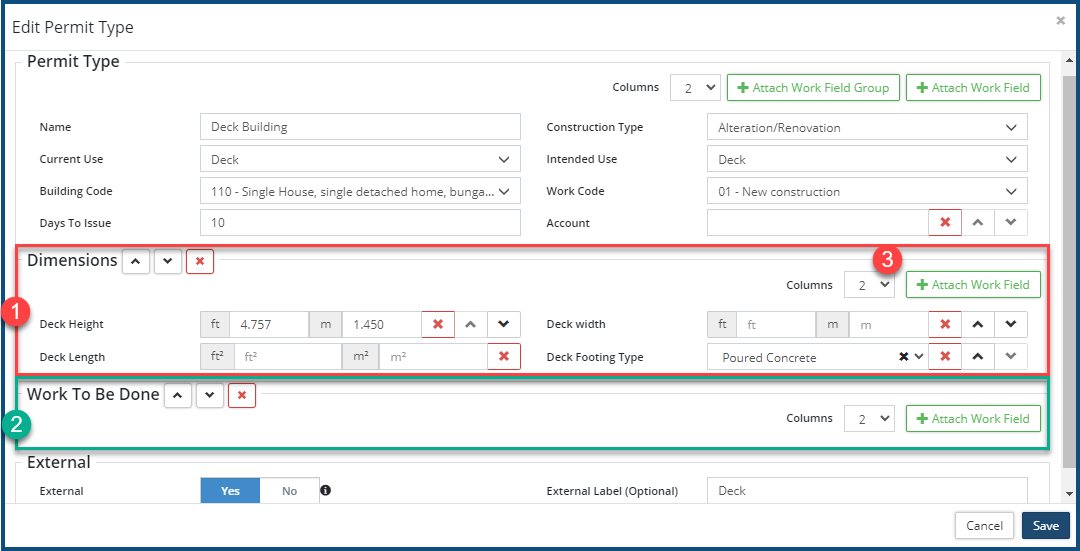Screen dimensions: 1080x551
Task: Cancel editing the permit type
Action: point(984,526)
